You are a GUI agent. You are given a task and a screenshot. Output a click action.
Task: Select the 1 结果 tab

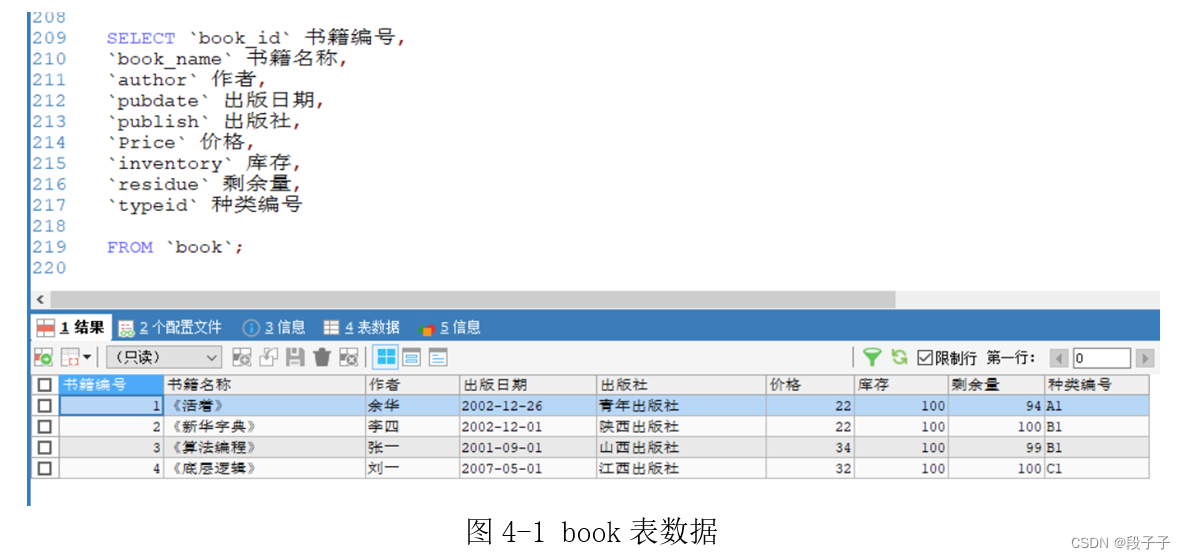pyautogui.click(x=72, y=328)
